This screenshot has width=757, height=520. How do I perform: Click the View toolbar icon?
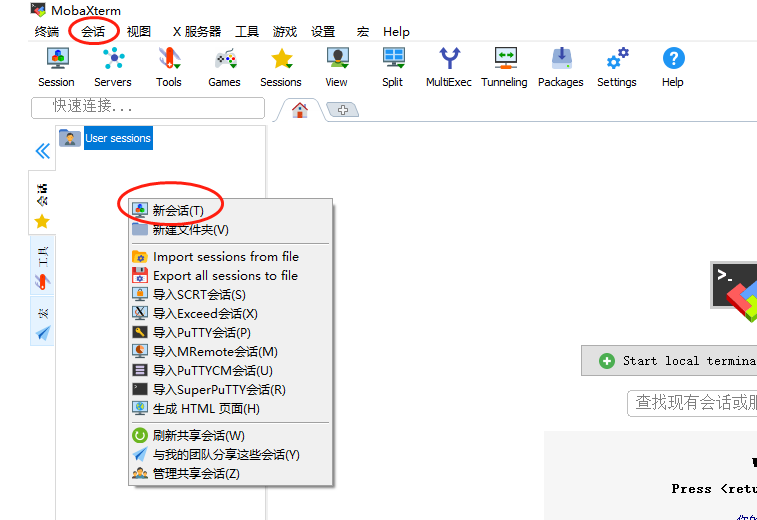coord(336,67)
